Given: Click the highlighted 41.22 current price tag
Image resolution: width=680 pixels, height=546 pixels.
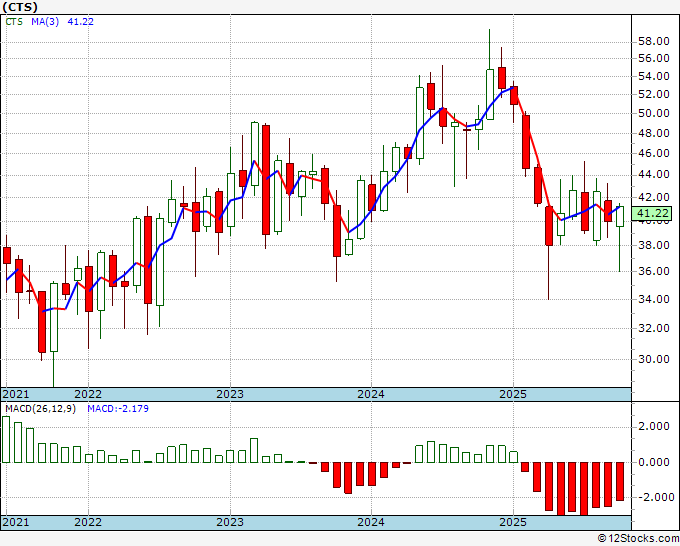Looking at the screenshot, I should tap(653, 213).
